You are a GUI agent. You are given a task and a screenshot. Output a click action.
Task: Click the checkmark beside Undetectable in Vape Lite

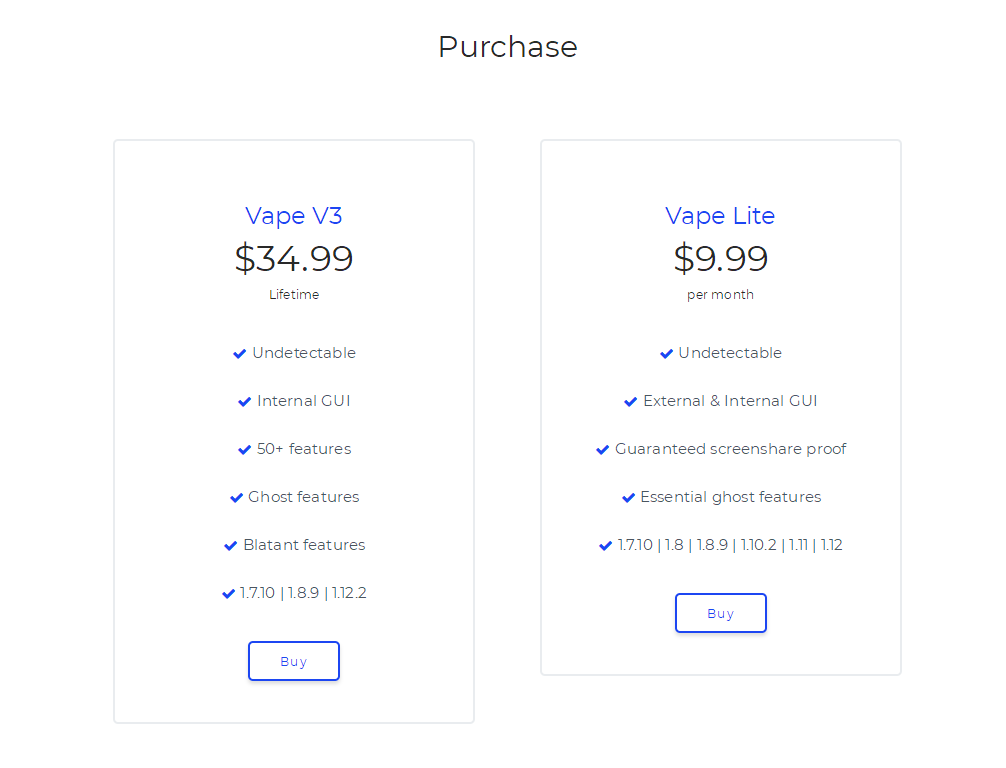coord(667,354)
